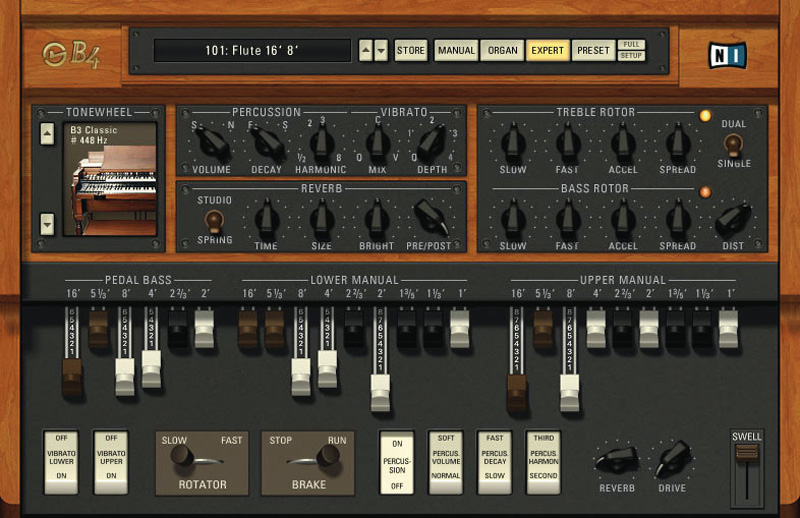Toggle the Reverb STUDIO/SPRING switch
The width and height of the screenshot is (800, 518).
pos(214,221)
